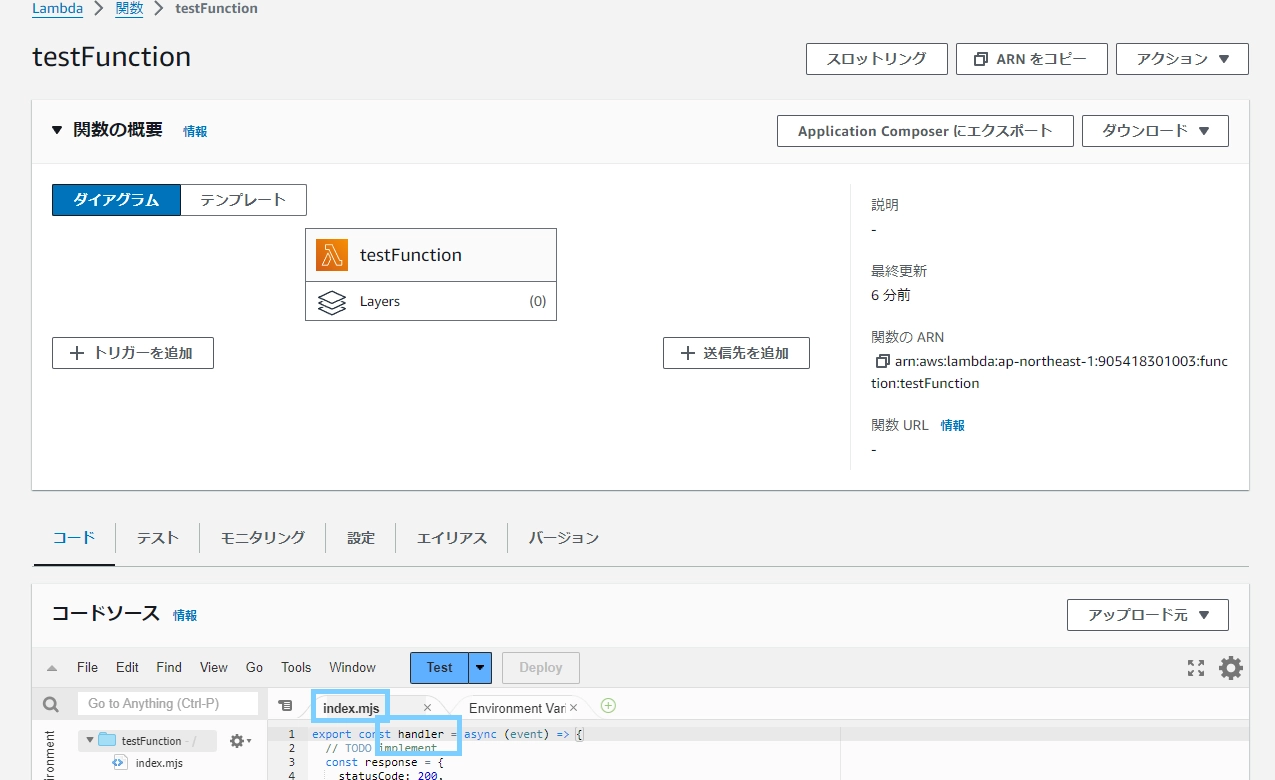Open the Tools menu in editor
This screenshot has width=1275, height=780.
(296, 667)
